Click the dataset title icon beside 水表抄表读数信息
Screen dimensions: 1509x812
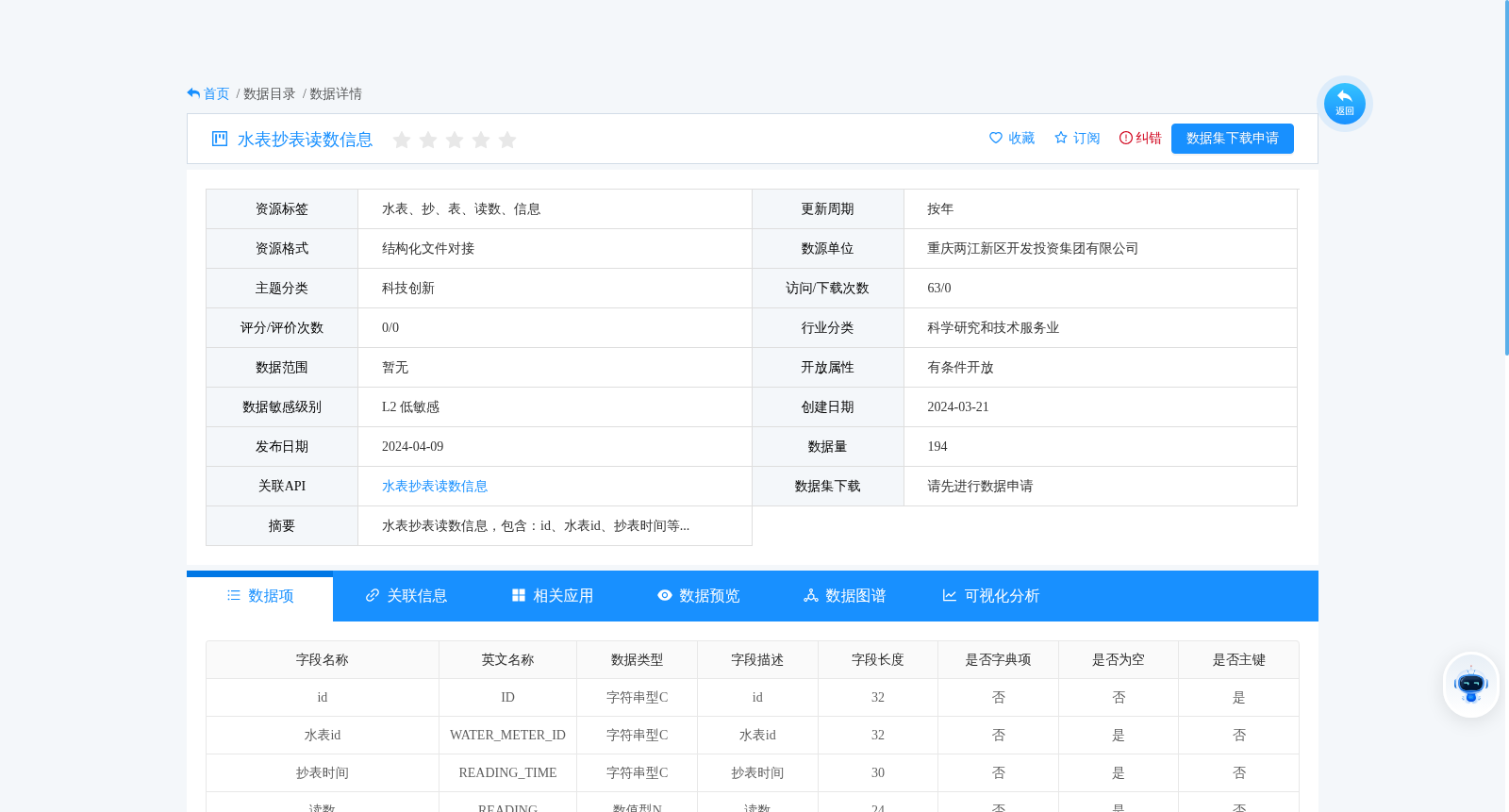(220, 139)
